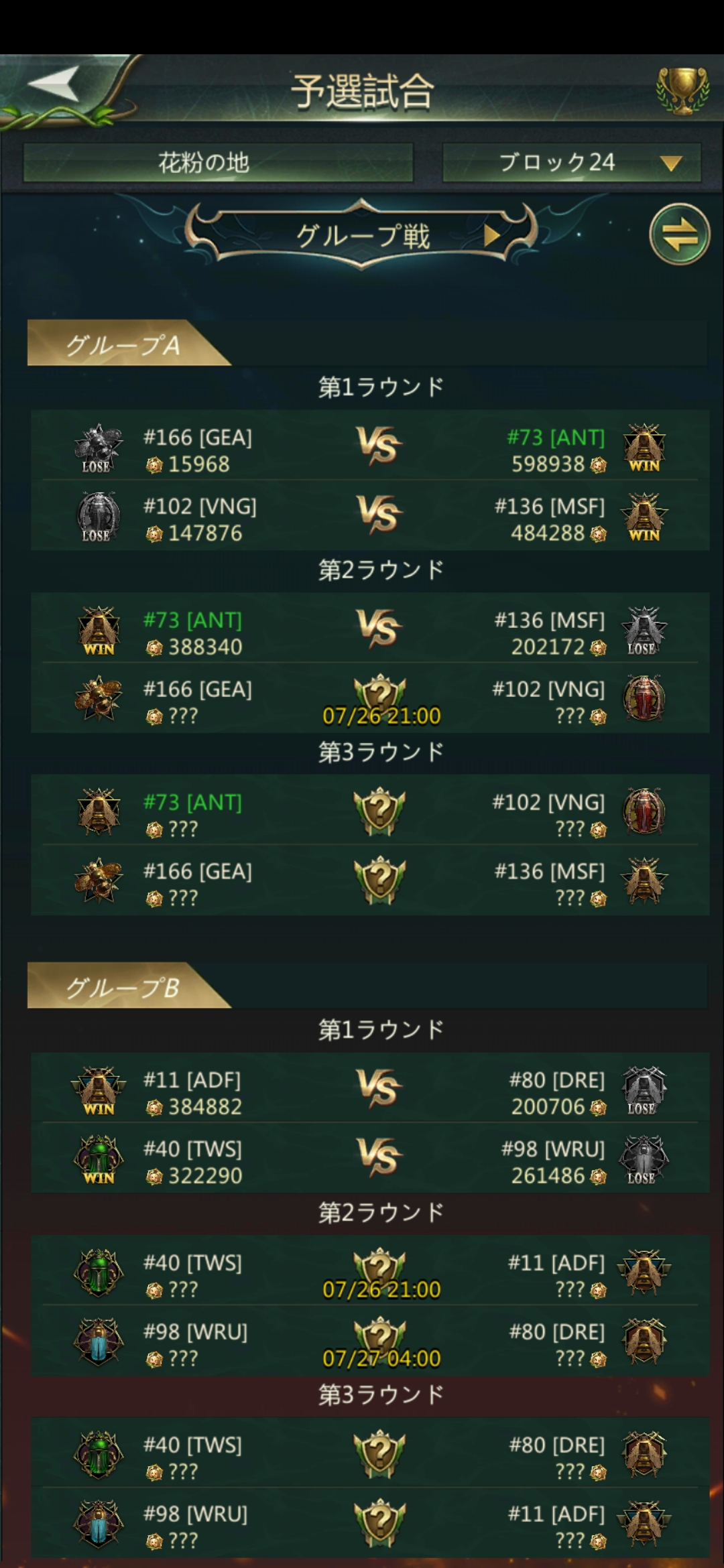Tap the #166 [GEA] LOSE emblem in round 1
724x1568 pixels.
[98, 448]
